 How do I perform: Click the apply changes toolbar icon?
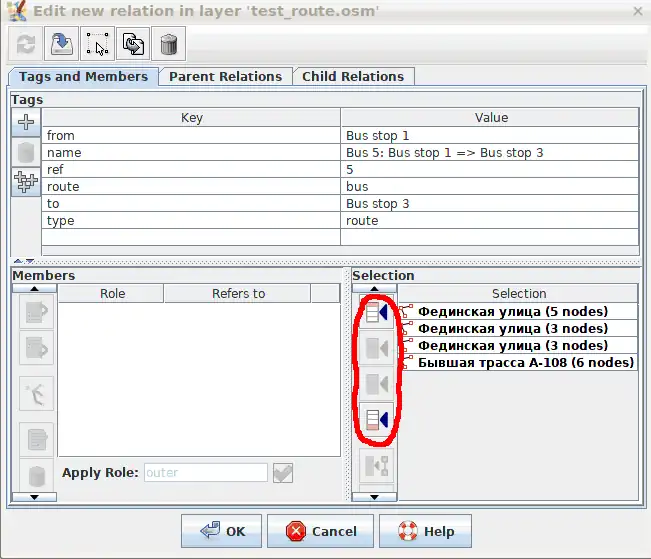click(59, 44)
